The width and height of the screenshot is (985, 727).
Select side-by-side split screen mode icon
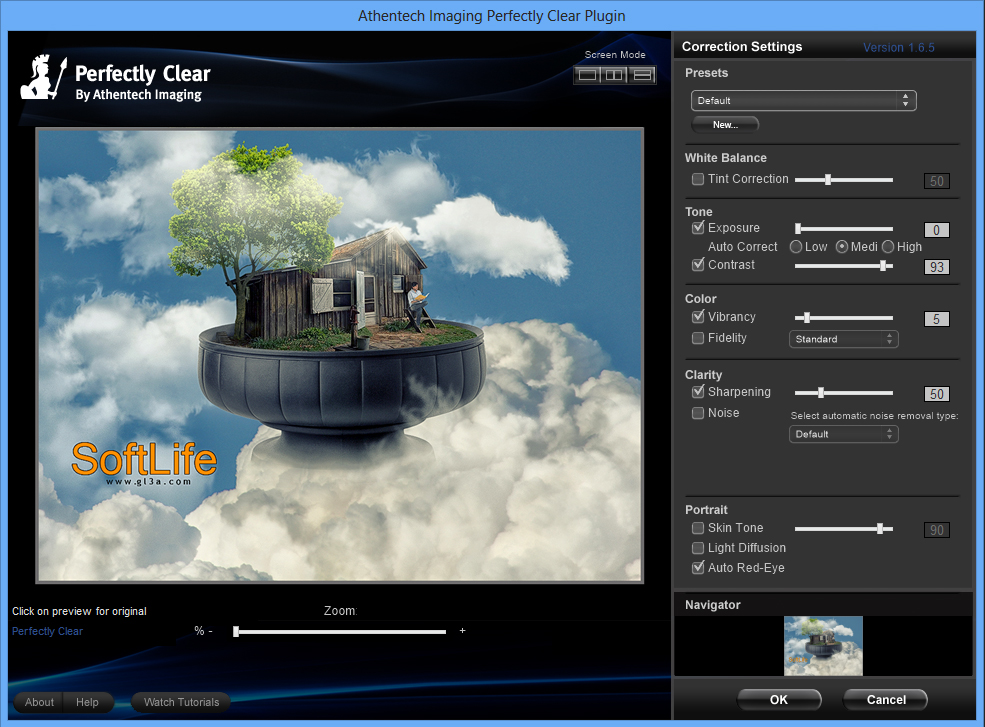[614, 75]
